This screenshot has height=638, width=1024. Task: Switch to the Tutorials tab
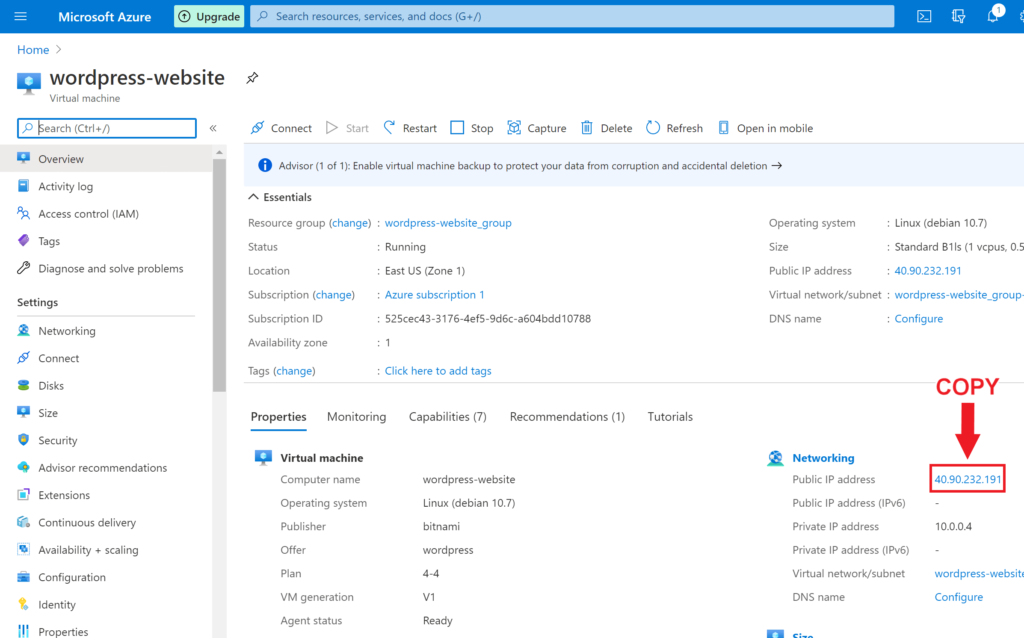tap(670, 417)
